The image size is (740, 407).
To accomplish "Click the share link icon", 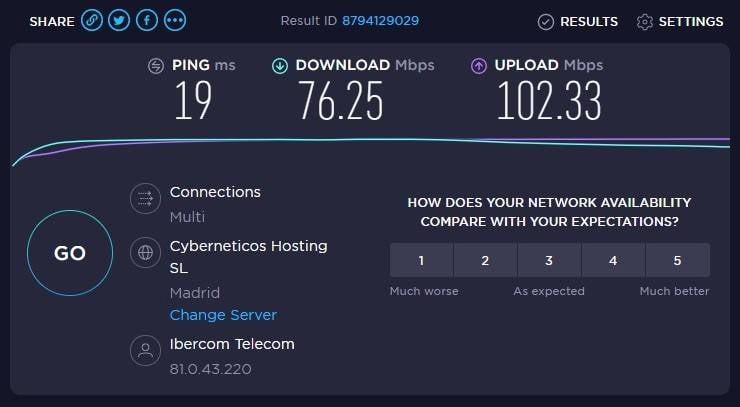I will pyautogui.click(x=93, y=20).
